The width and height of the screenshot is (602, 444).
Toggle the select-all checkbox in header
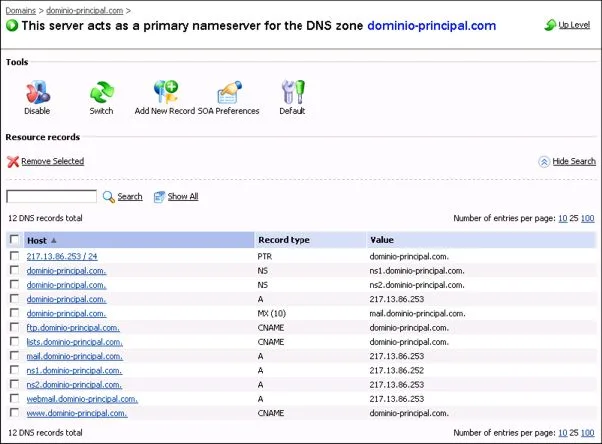14,240
